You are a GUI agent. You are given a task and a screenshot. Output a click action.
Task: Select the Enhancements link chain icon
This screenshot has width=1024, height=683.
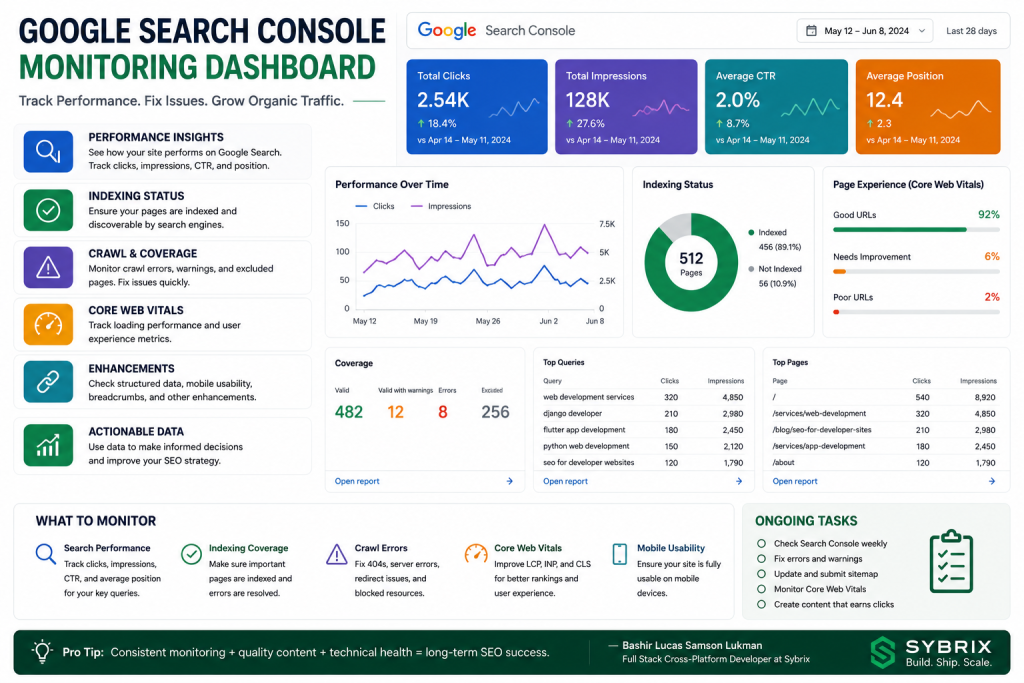tap(48, 381)
